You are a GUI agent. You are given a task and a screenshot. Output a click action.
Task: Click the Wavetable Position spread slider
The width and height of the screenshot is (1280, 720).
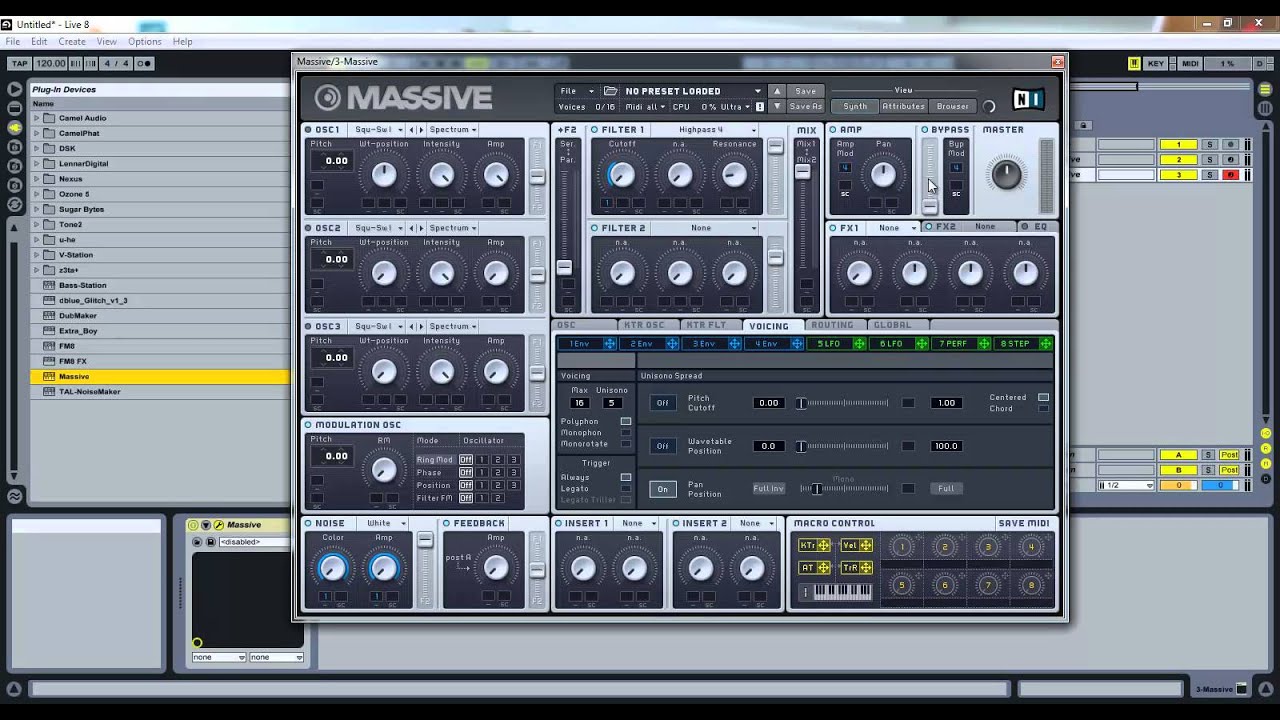point(844,446)
